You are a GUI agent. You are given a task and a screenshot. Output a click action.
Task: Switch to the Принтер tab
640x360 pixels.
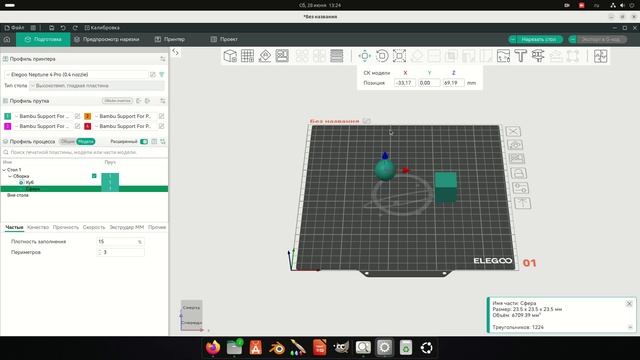coord(170,39)
